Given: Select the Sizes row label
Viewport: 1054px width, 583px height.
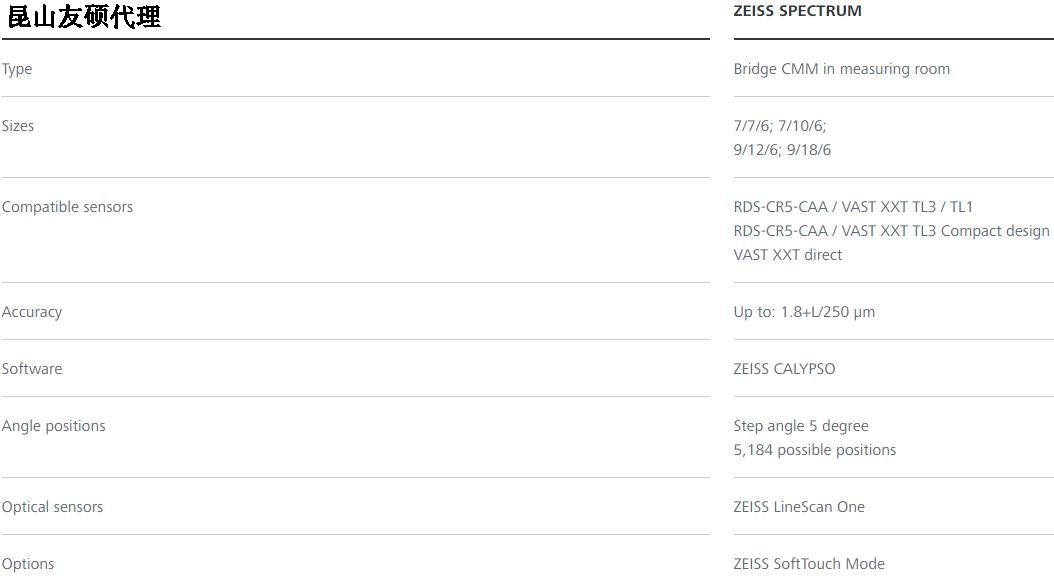Looking at the screenshot, I should 17,126.
